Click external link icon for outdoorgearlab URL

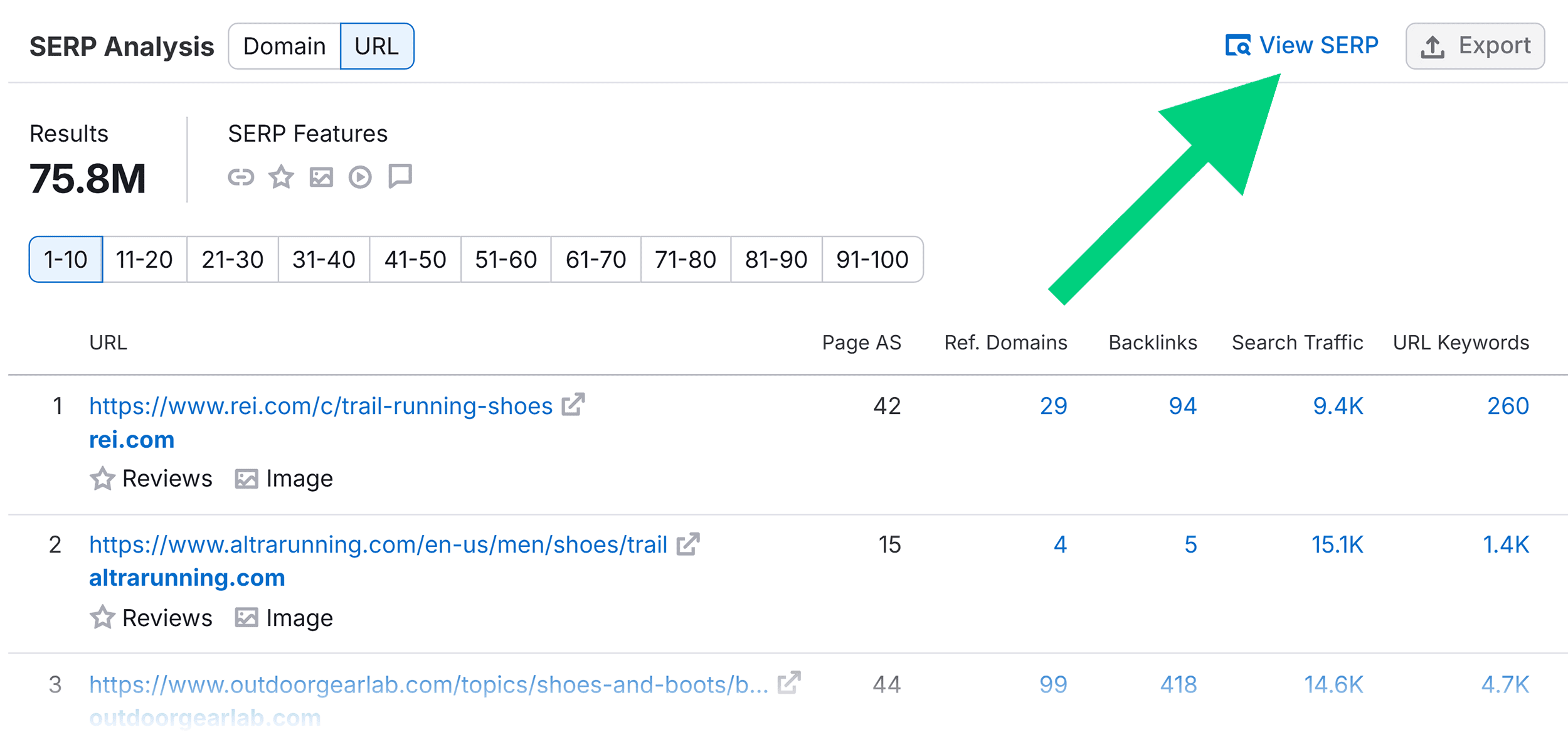pyautogui.click(x=789, y=683)
